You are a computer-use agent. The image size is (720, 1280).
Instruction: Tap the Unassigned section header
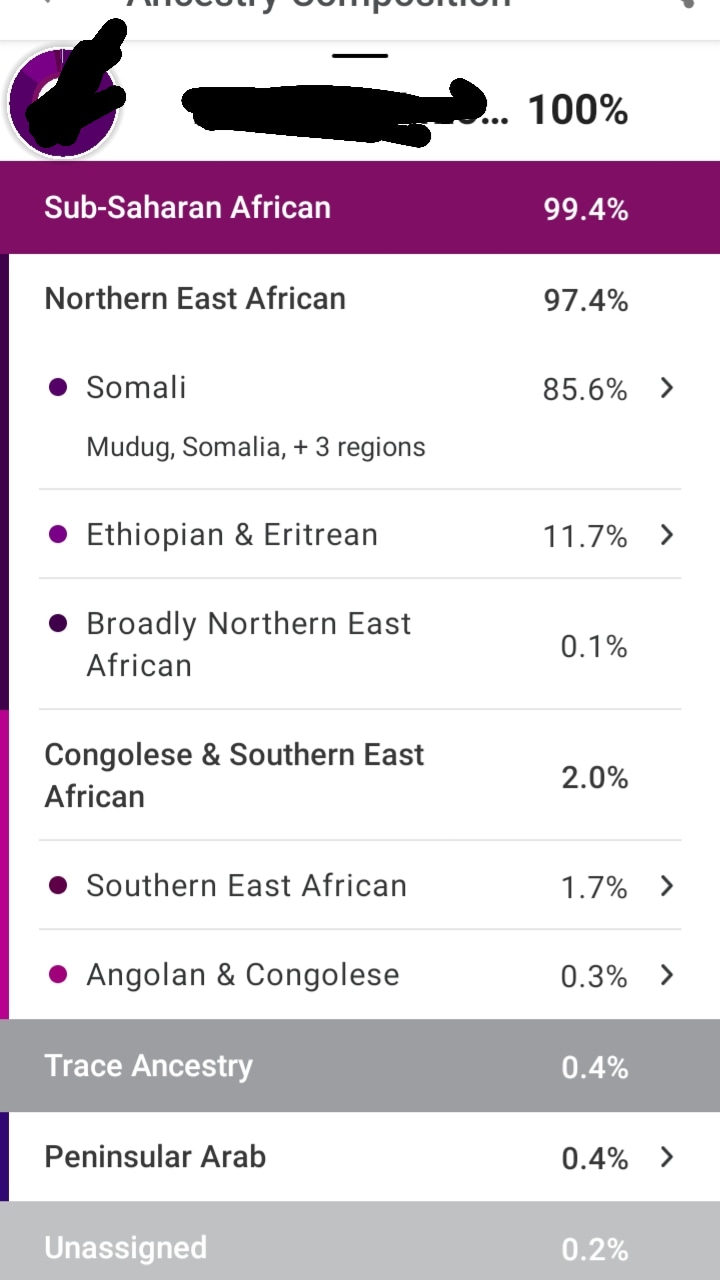(360, 1248)
